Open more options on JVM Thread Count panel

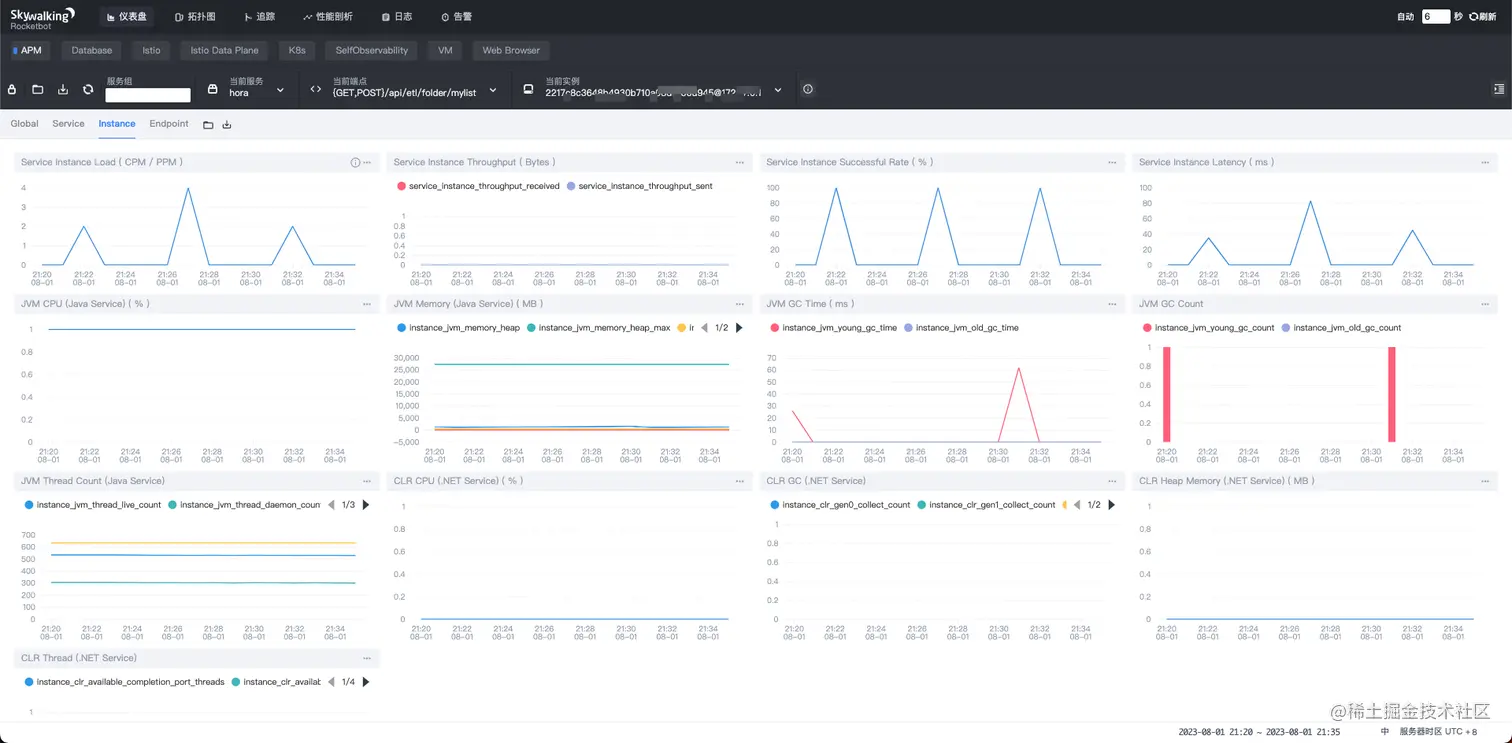point(367,481)
